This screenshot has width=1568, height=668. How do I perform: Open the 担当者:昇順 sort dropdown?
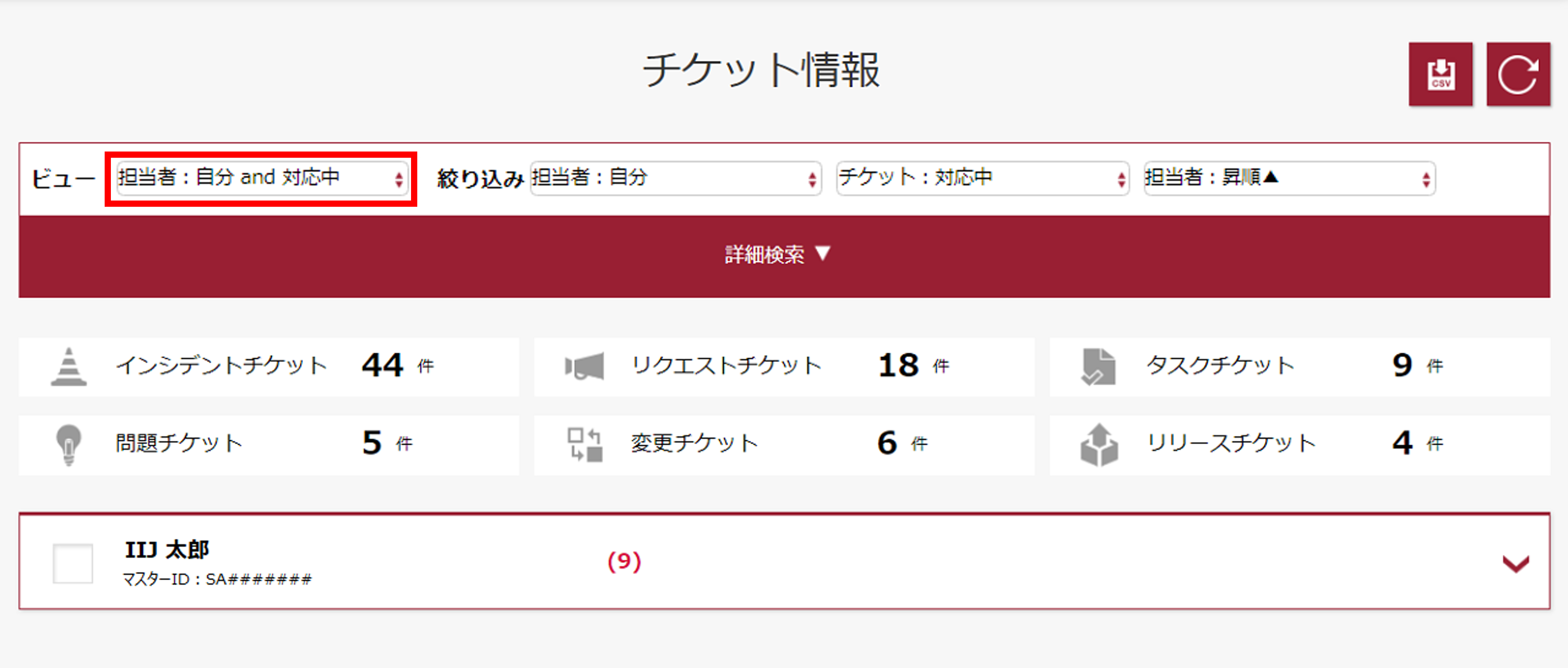[1290, 178]
